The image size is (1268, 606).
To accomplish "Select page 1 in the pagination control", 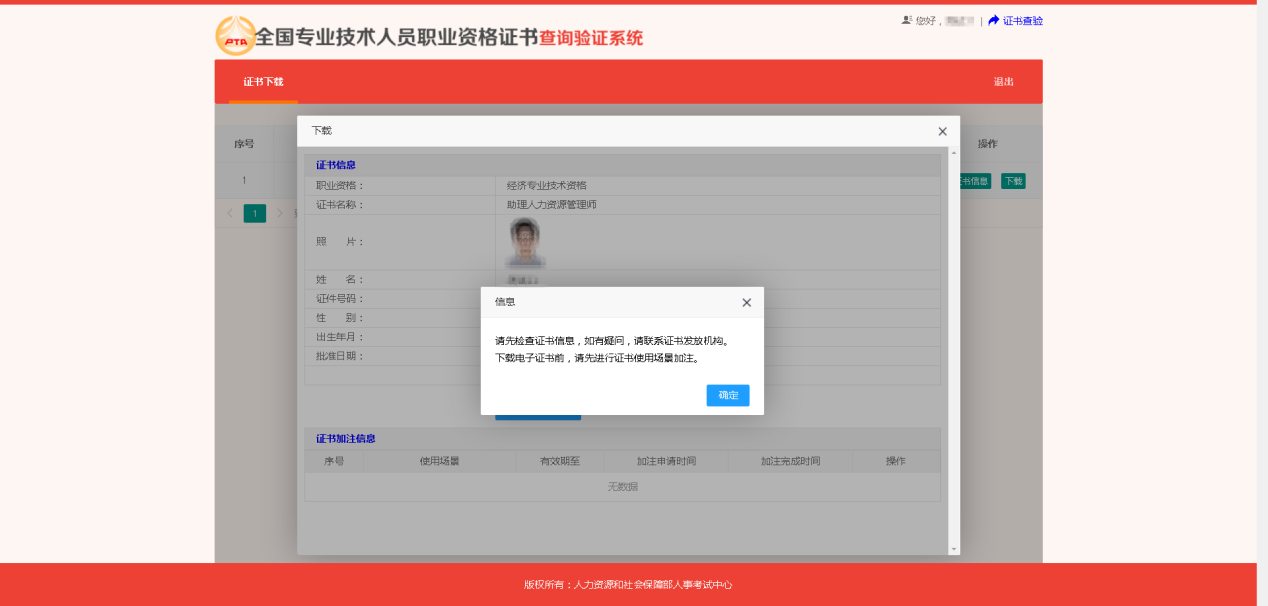I will pyautogui.click(x=254, y=213).
